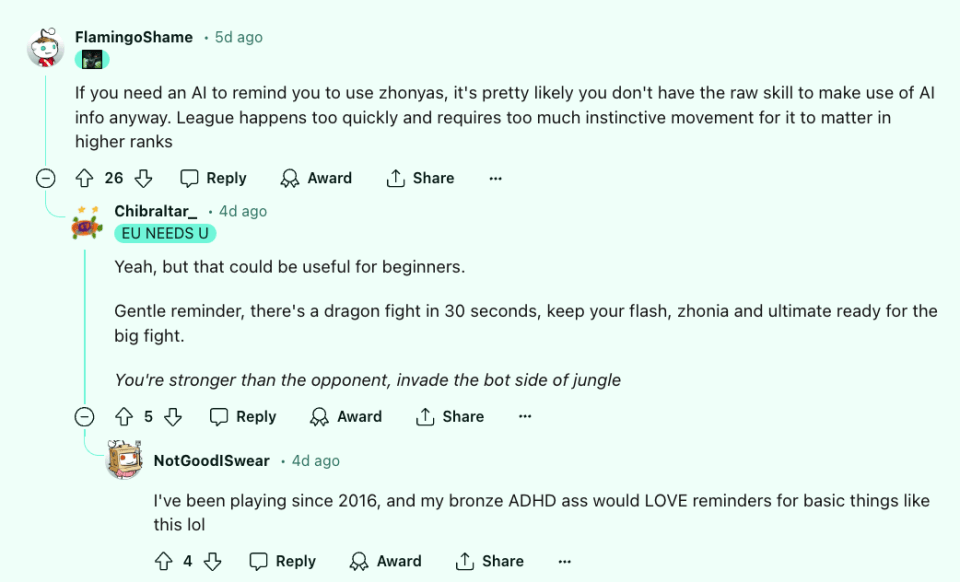Give Award to Chibraltar_'s comment
The height and width of the screenshot is (582, 960).
(x=346, y=417)
